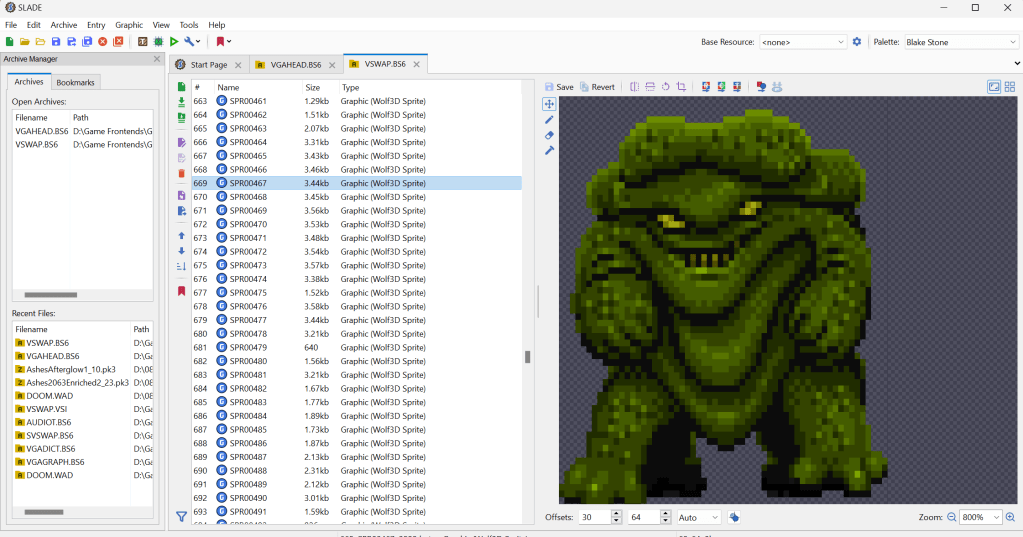Click the X offset input field

(593, 517)
